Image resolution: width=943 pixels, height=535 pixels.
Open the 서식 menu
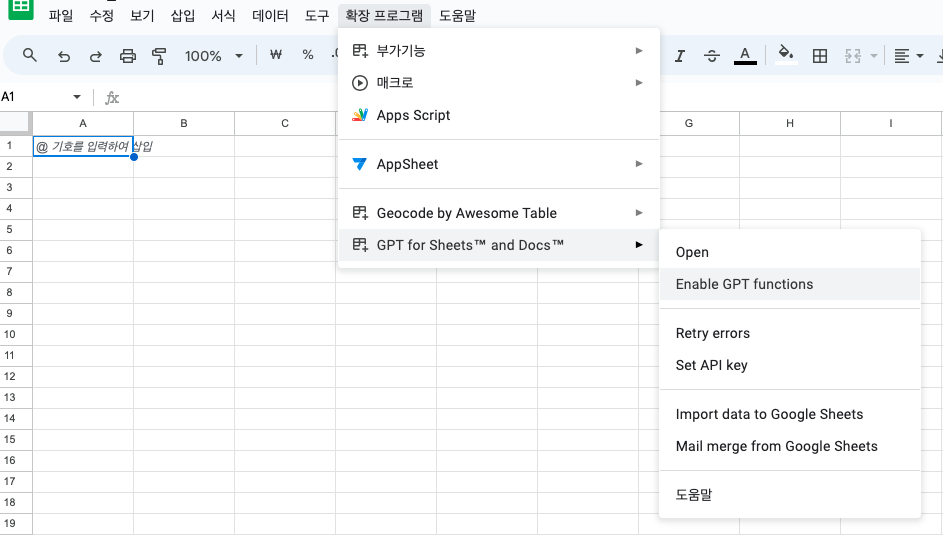tap(224, 16)
